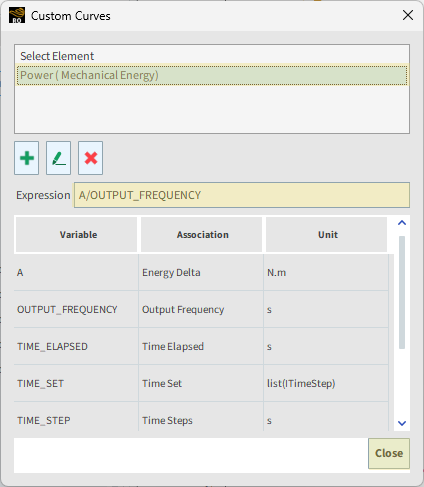Click the Expression input field

coord(242,195)
